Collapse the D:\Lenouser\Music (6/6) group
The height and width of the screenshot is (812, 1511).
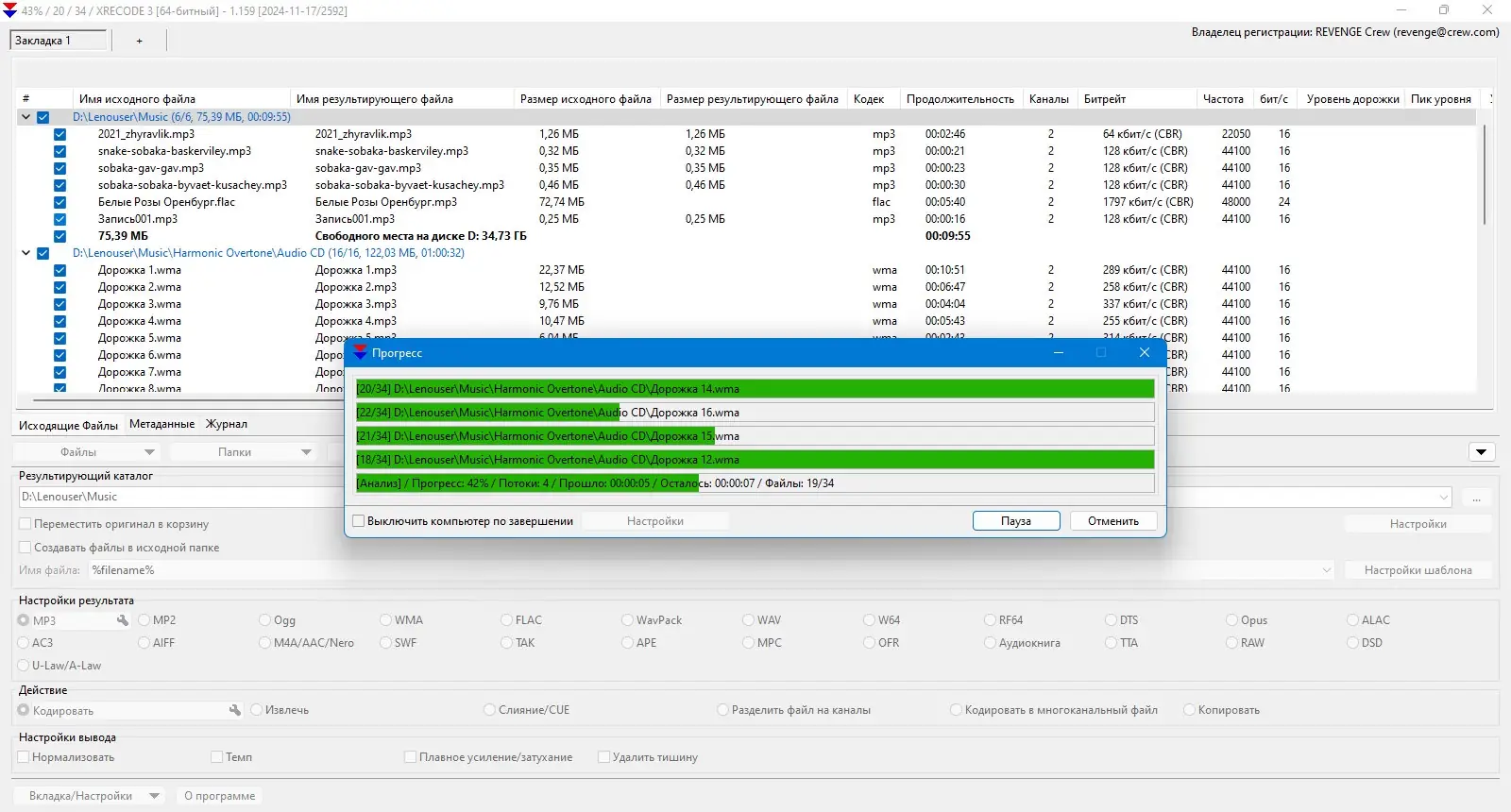[x=25, y=117]
